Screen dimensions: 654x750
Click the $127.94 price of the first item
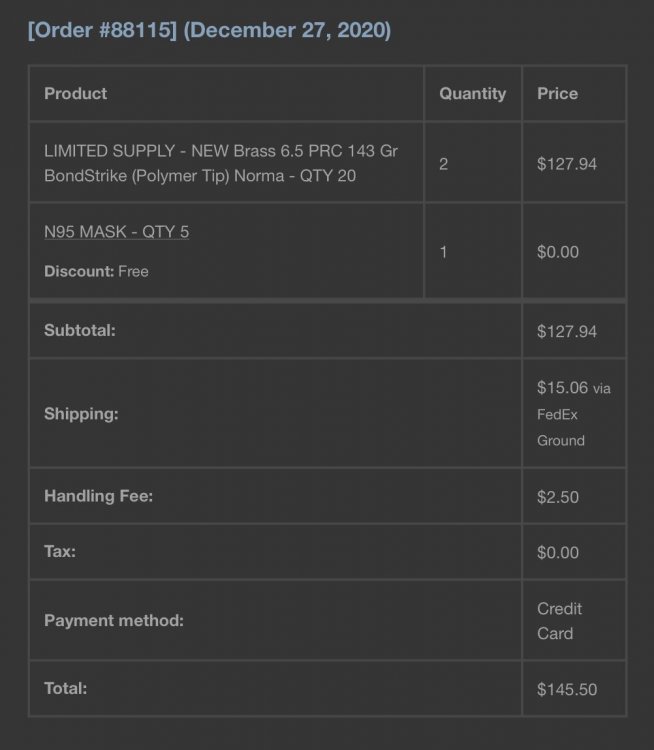[x=566, y=164]
